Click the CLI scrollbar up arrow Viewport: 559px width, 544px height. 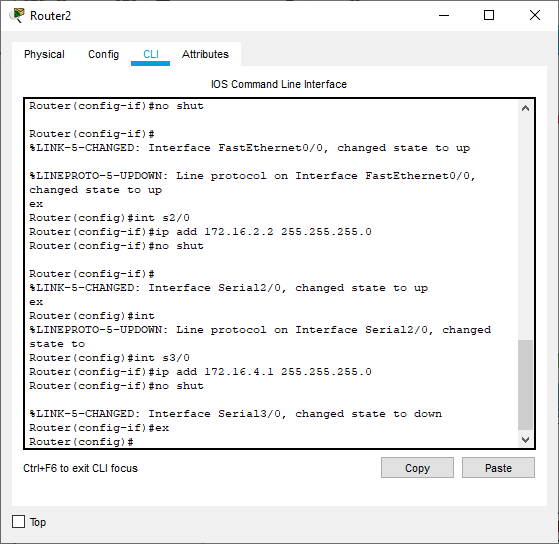pyautogui.click(x=525, y=108)
